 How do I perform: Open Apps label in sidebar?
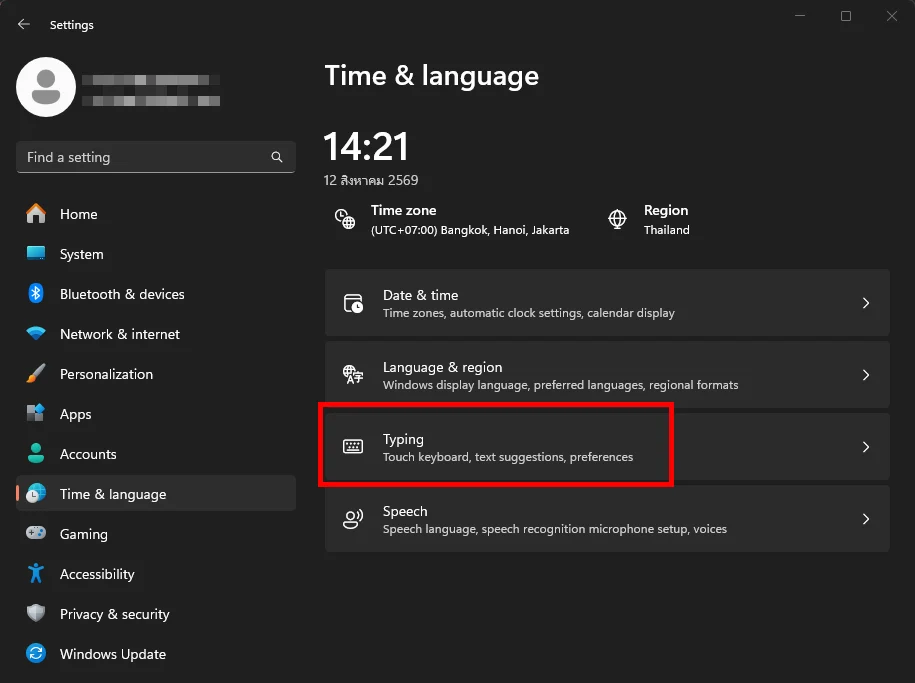tap(75, 414)
